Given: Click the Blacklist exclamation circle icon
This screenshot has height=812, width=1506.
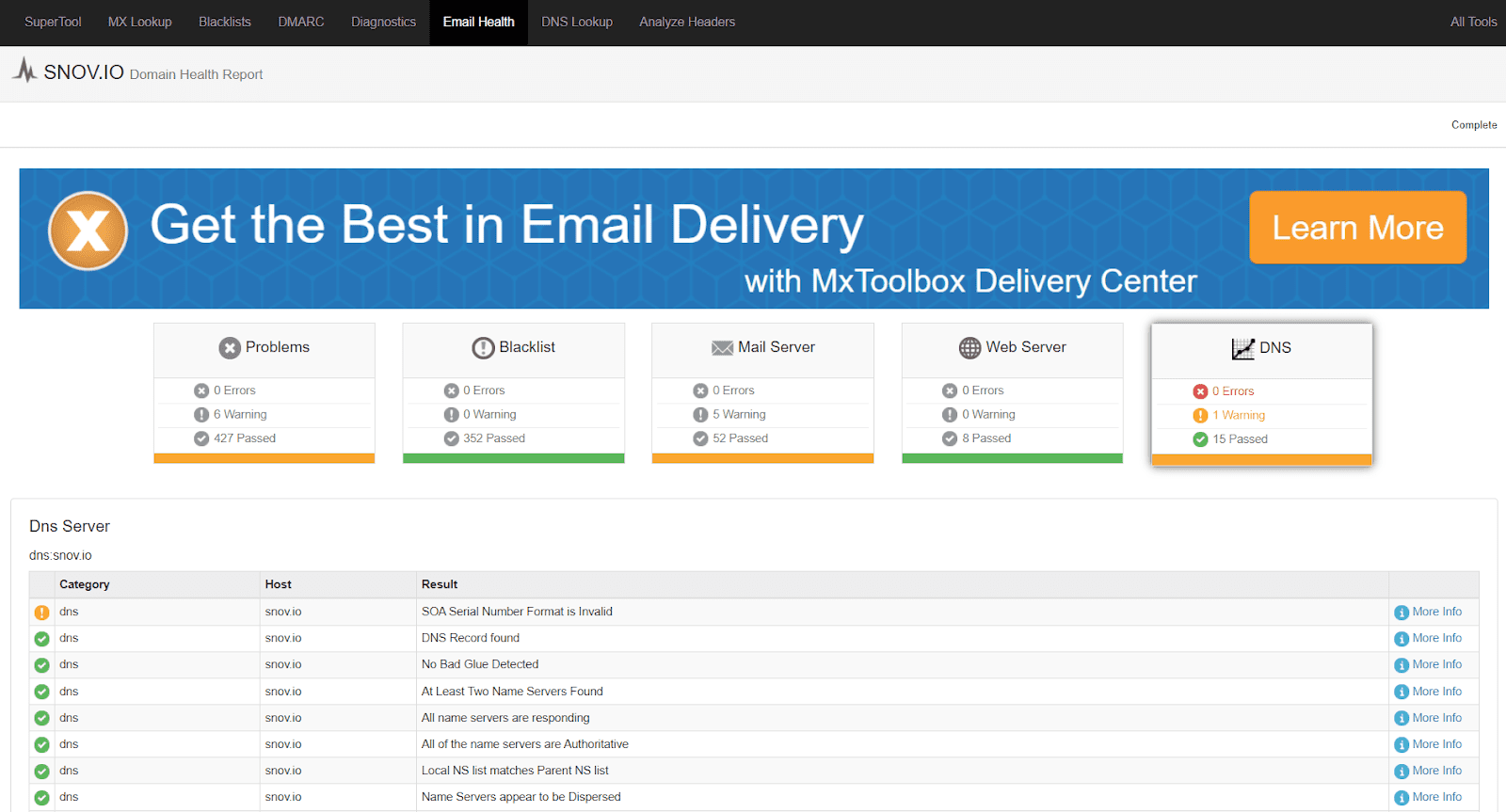Looking at the screenshot, I should tap(483, 348).
